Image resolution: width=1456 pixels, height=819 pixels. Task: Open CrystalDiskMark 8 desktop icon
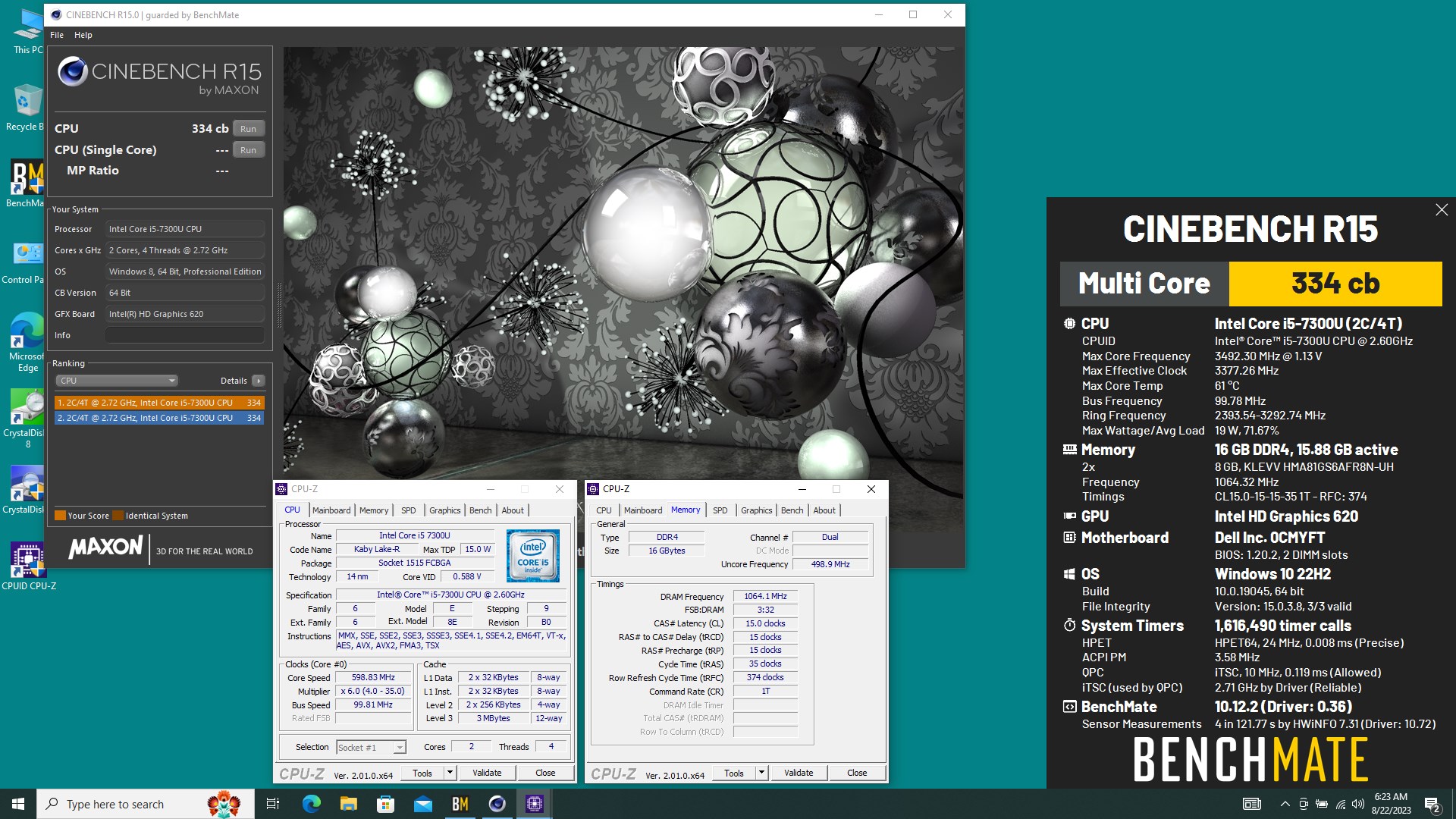click(x=27, y=419)
